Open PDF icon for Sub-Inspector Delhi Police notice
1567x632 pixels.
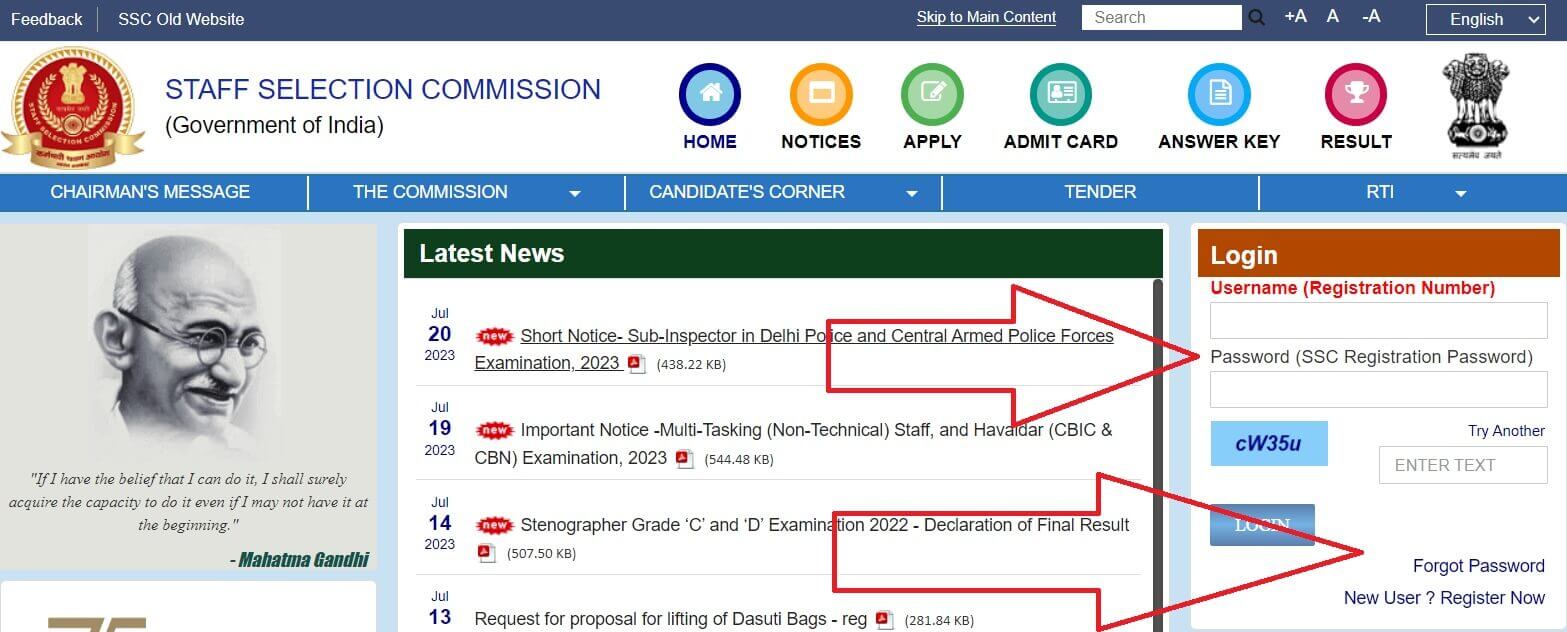(636, 364)
